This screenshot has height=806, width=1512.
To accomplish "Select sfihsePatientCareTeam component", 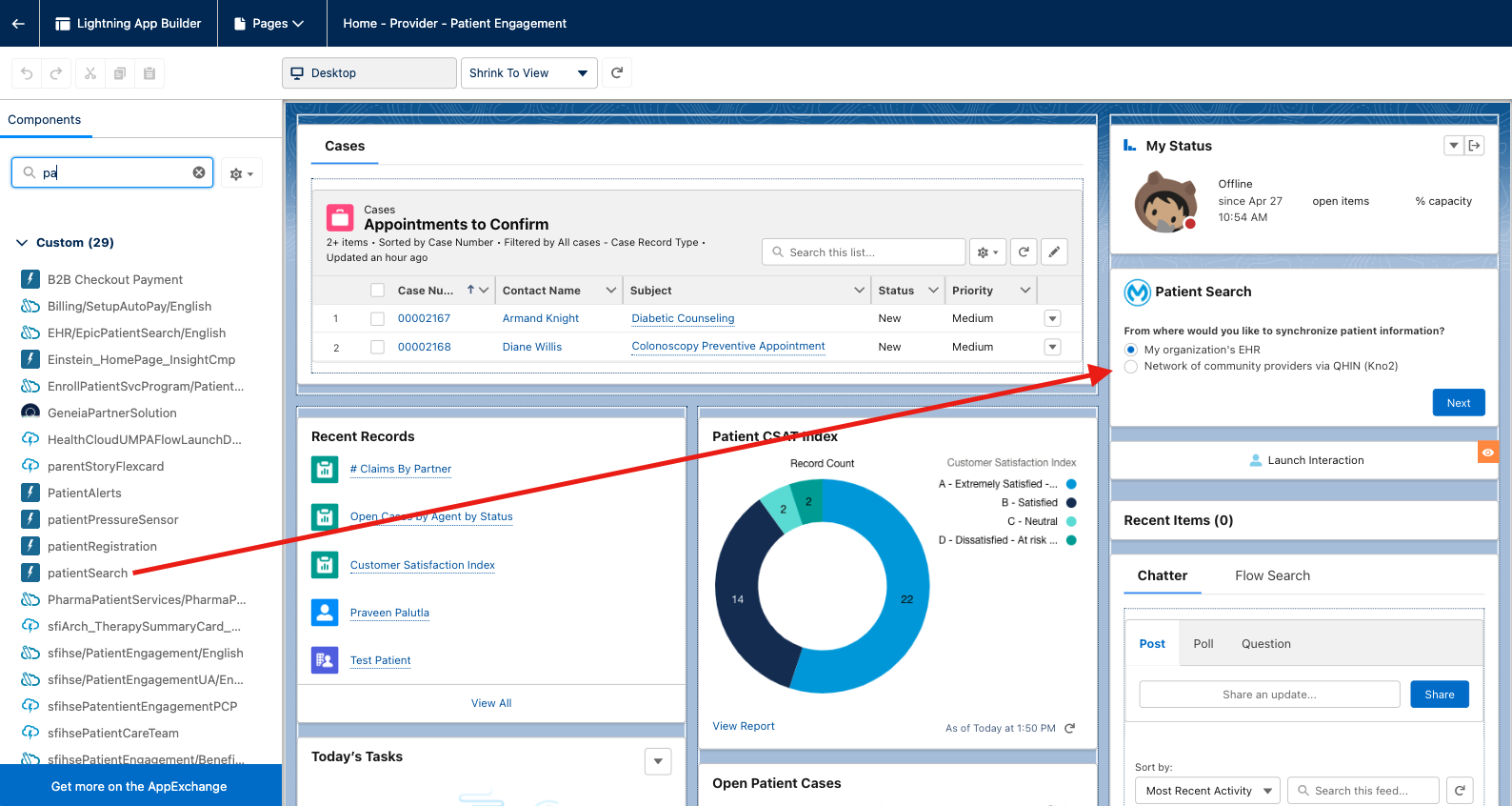I will tap(113, 733).
